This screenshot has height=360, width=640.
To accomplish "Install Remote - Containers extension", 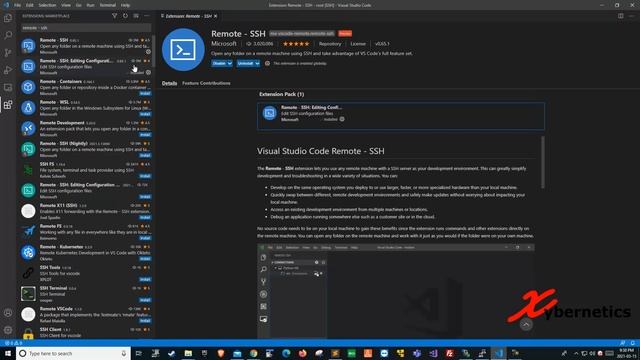I will click(145, 93).
